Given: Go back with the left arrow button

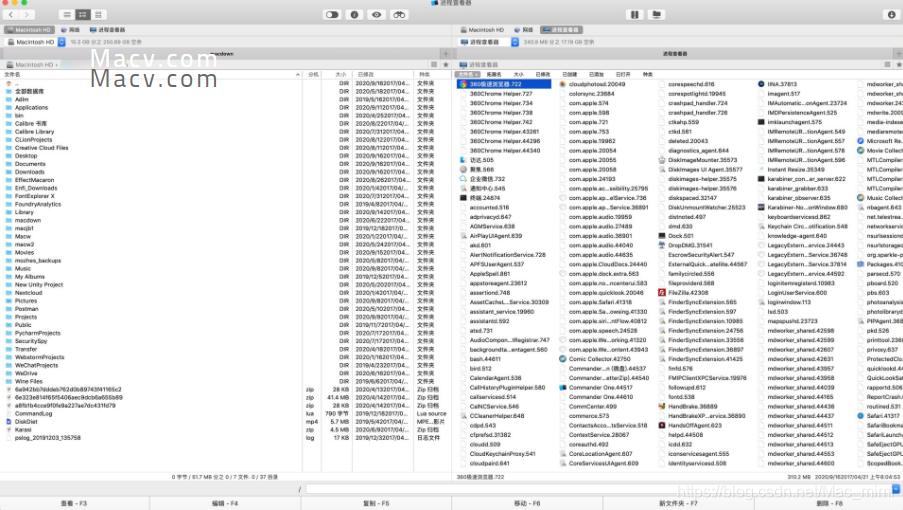Looking at the screenshot, I should [x=11, y=14].
